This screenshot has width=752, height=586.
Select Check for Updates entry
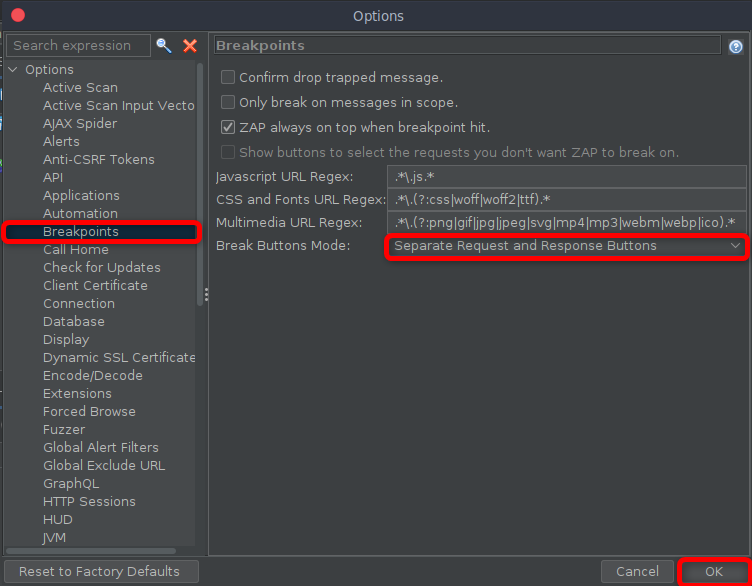click(x=102, y=268)
